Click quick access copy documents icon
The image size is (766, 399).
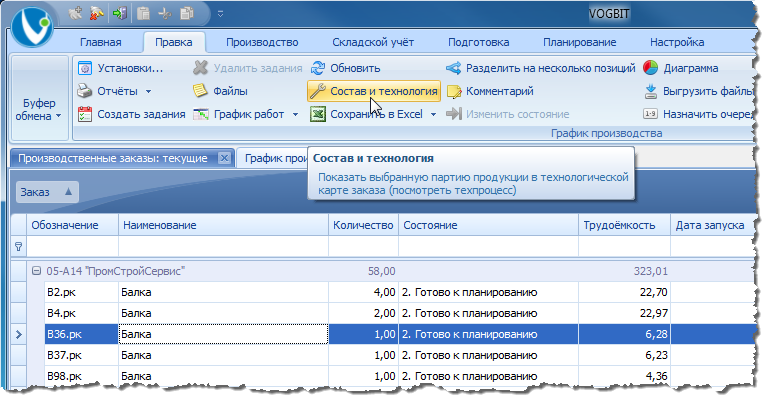pos(187,13)
